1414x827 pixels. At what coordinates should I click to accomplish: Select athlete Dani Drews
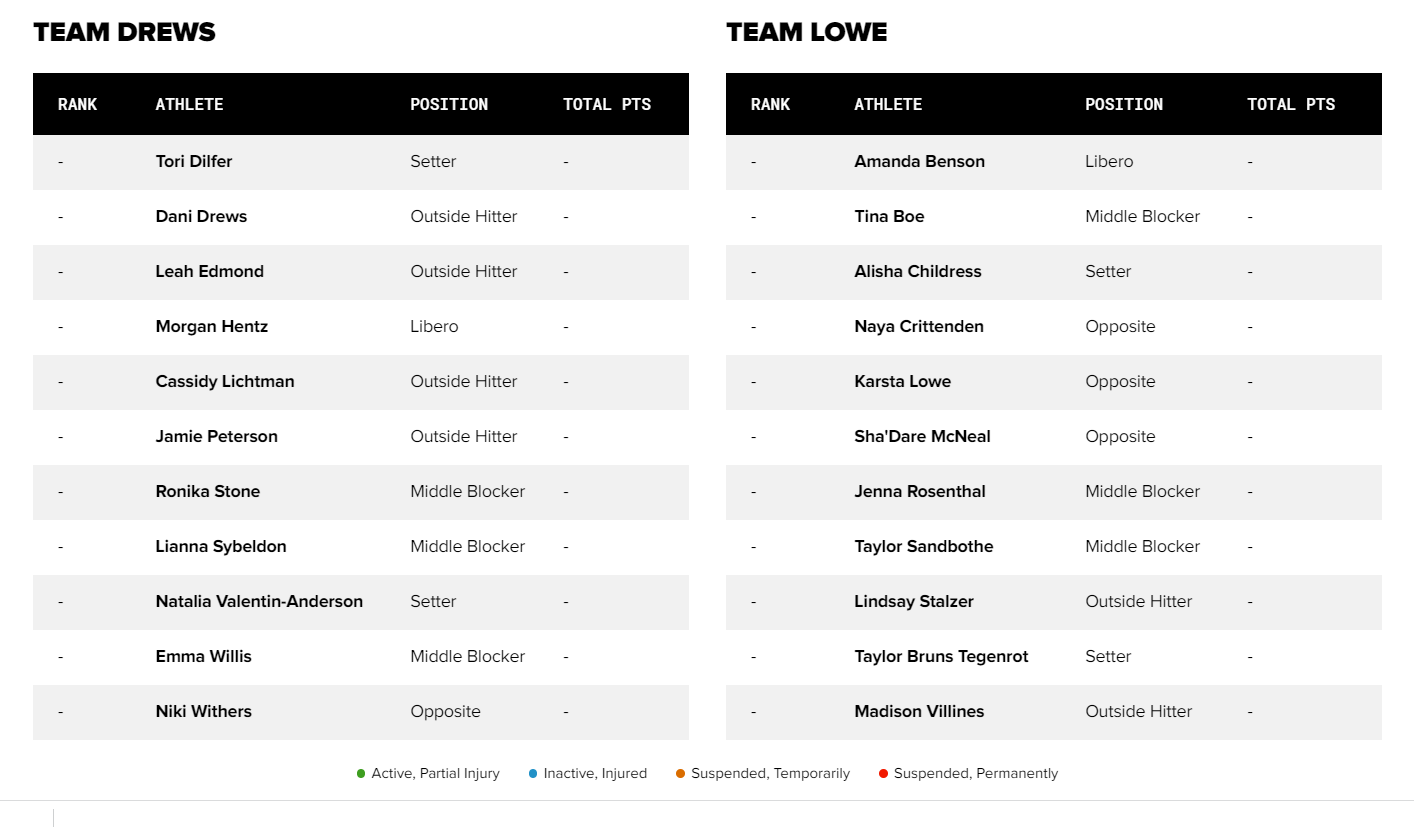coord(201,217)
